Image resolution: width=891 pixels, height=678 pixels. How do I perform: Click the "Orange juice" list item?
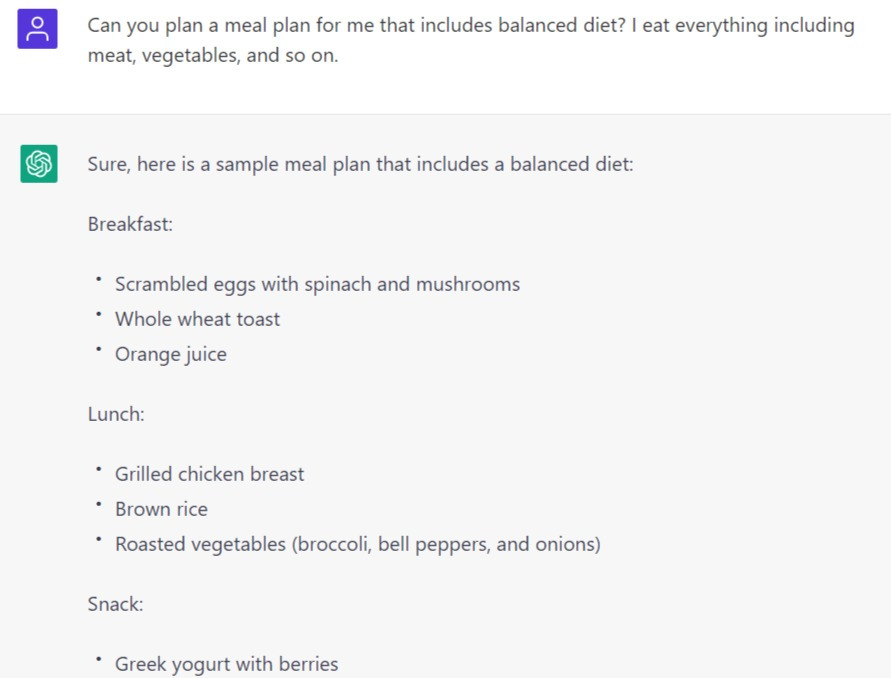(170, 354)
